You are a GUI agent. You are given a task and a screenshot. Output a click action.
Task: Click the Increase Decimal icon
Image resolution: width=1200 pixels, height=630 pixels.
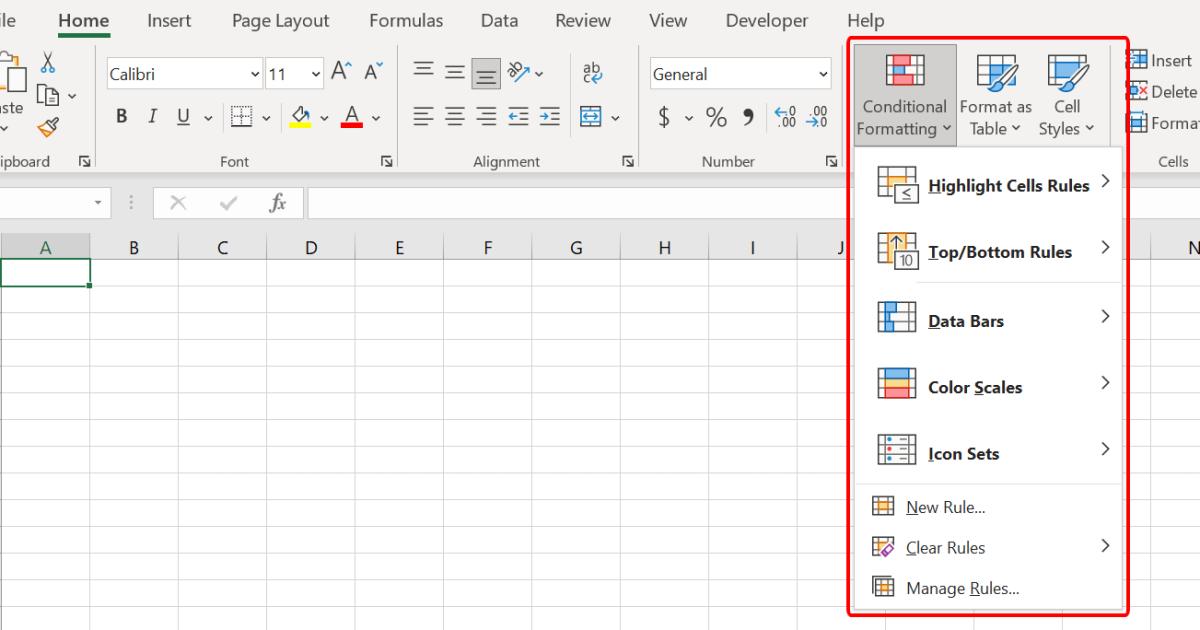pos(785,116)
